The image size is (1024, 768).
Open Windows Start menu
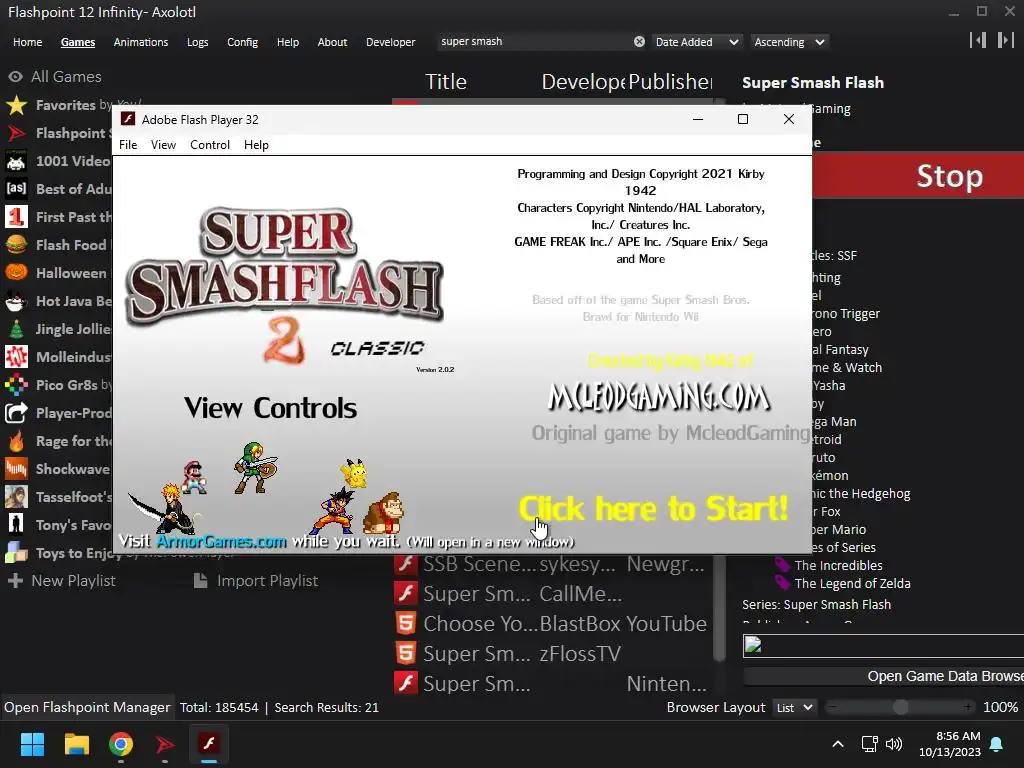(x=32, y=744)
